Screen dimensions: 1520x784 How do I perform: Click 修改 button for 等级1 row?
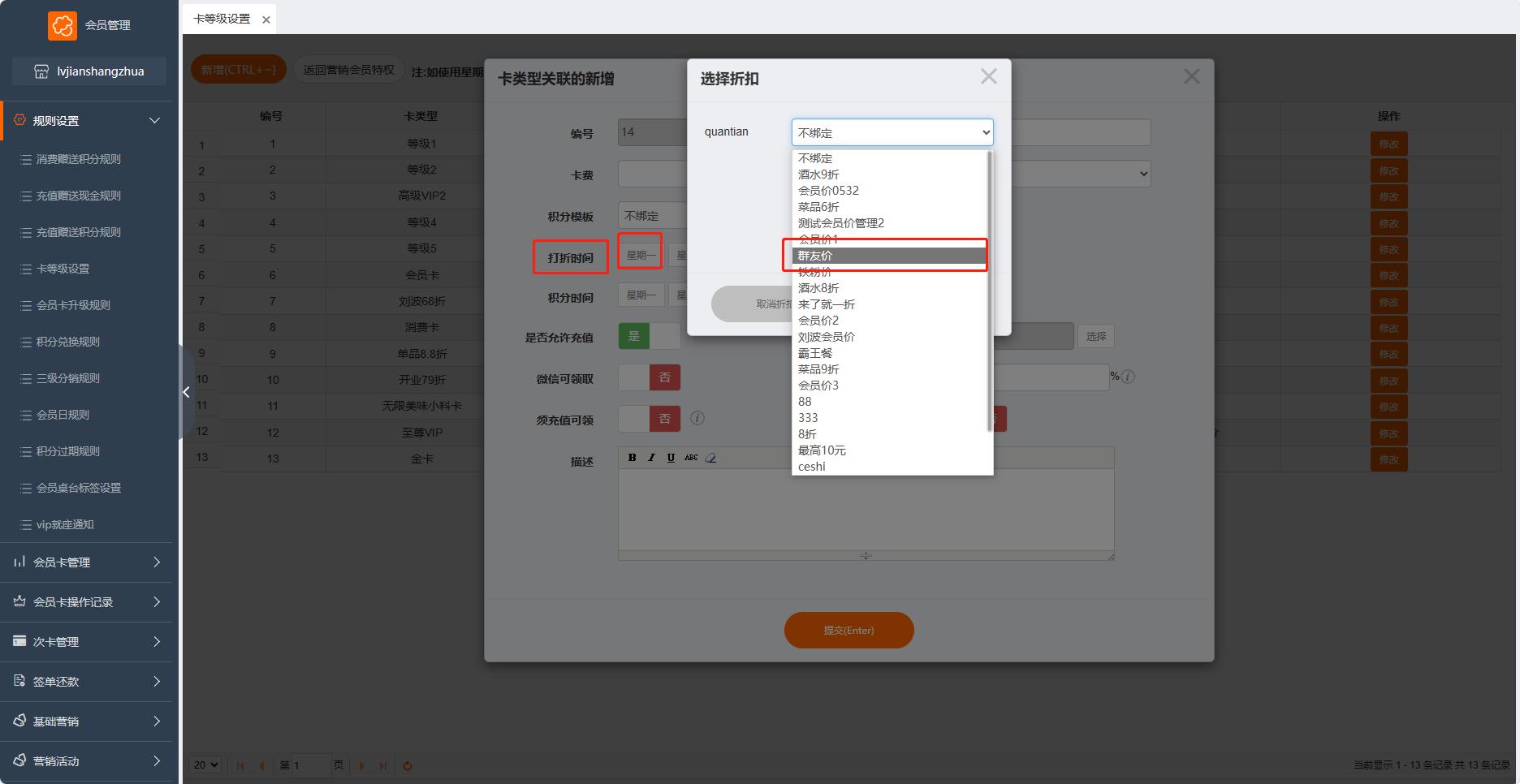pyautogui.click(x=1388, y=144)
